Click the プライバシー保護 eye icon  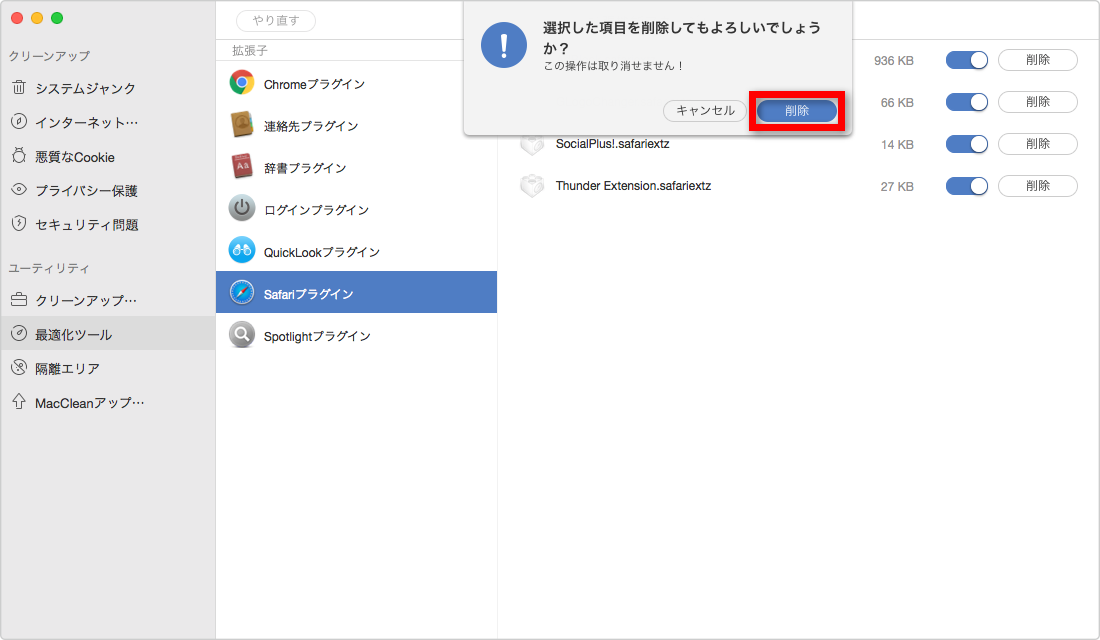pos(19,189)
